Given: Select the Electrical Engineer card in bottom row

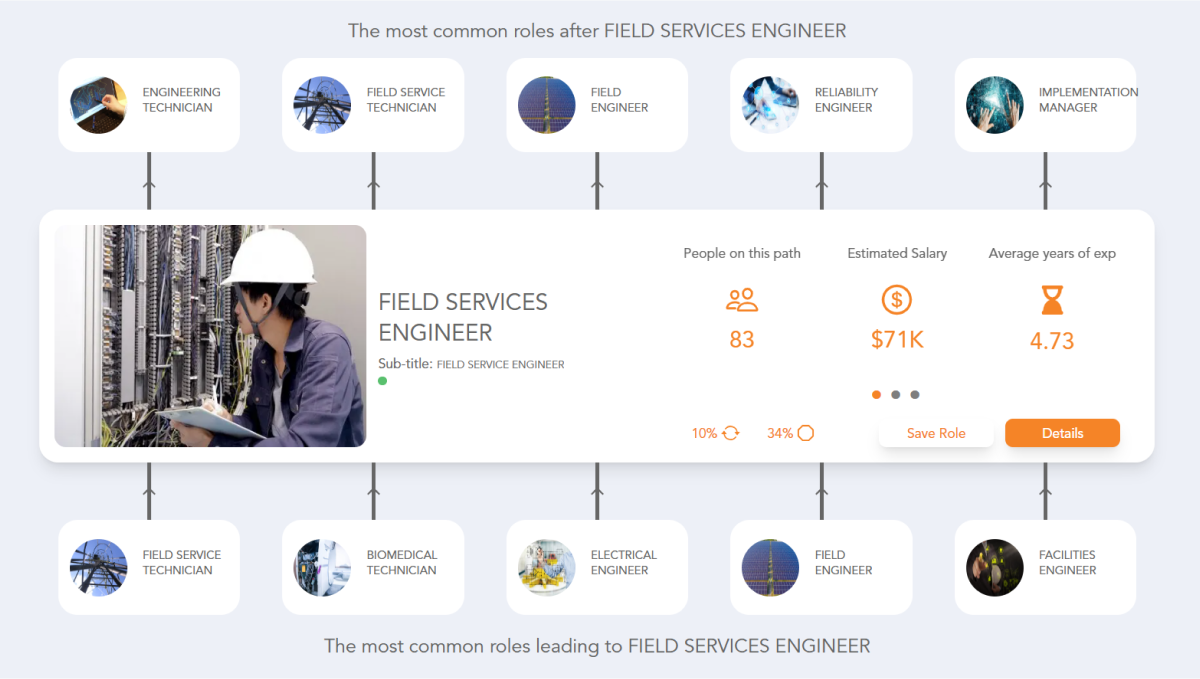Looking at the screenshot, I should pyautogui.click(x=596, y=566).
